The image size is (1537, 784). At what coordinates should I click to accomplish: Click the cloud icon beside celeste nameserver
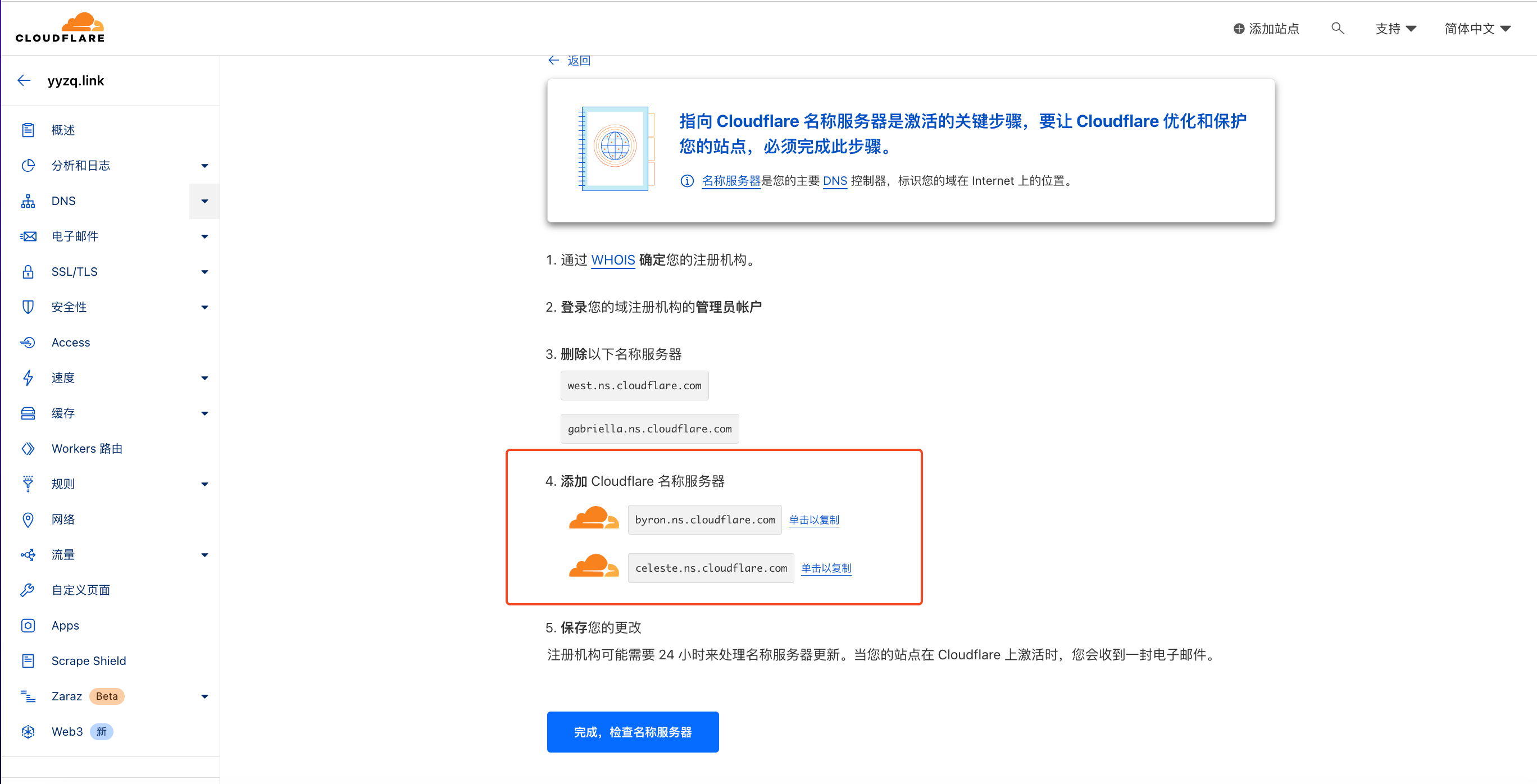tap(594, 566)
